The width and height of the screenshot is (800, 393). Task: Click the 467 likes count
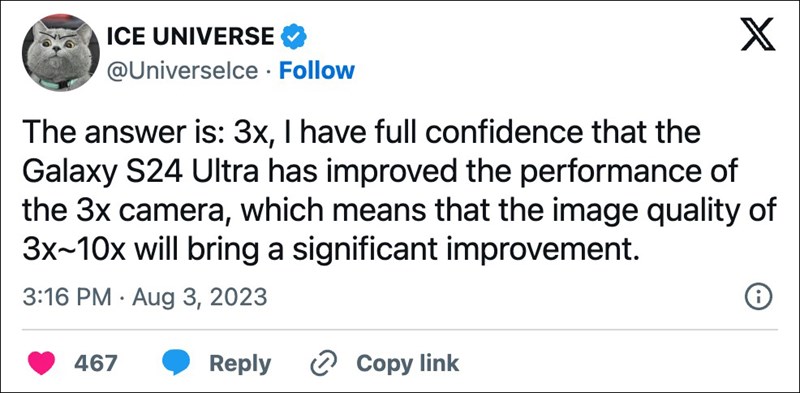pos(96,363)
